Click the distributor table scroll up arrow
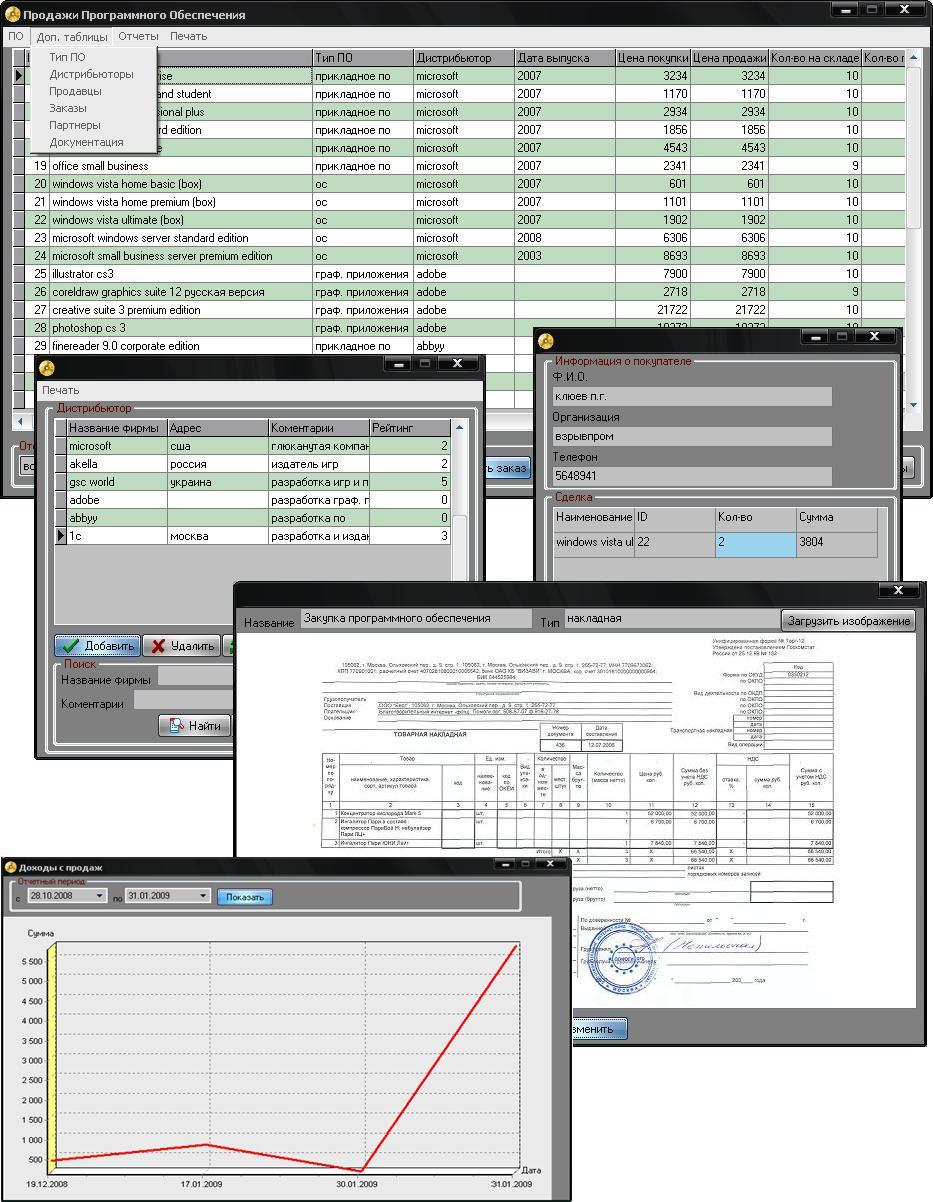The width and height of the screenshot is (933, 1202). [460, 427]
